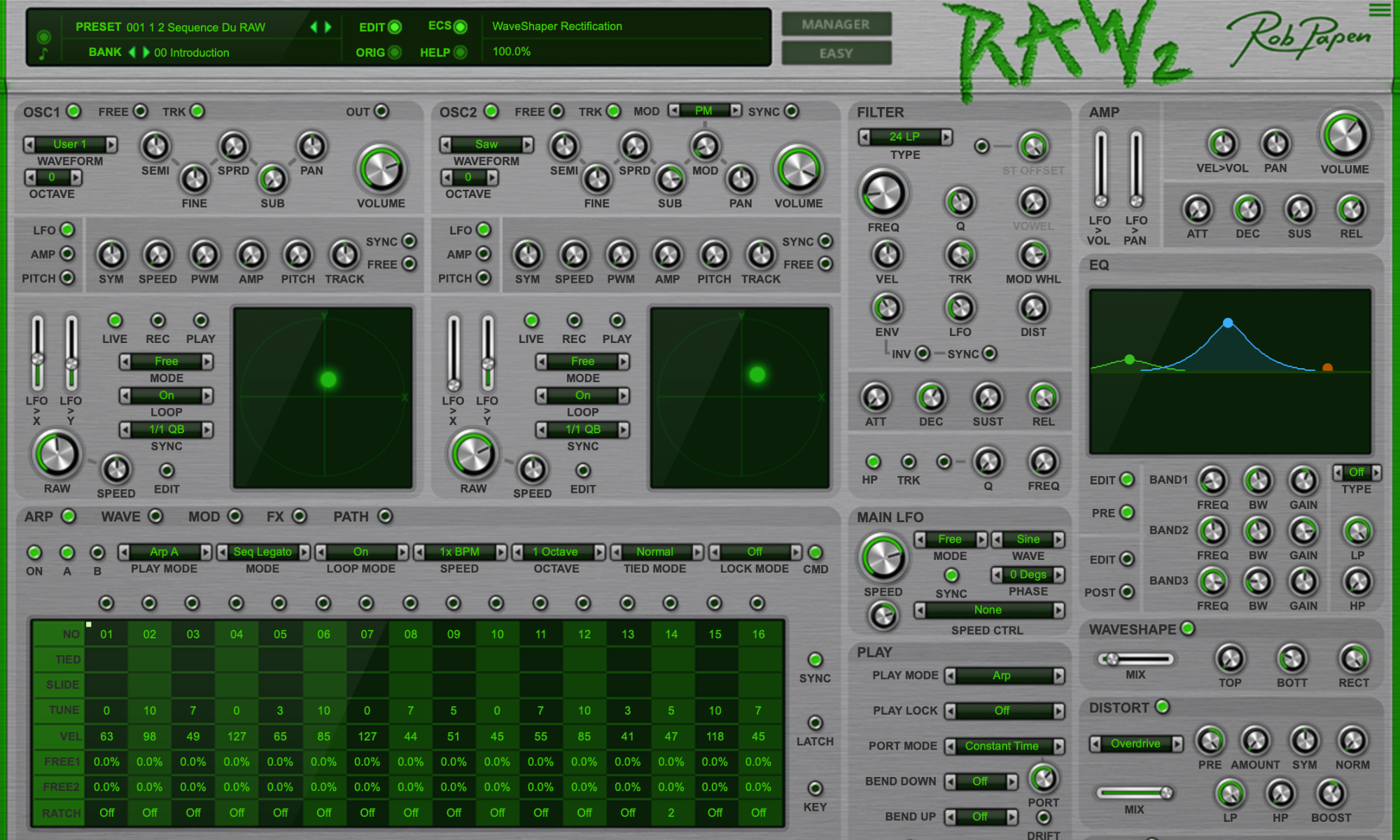This screenshot has height=840, width=1400.
Task: Click the EASY button
Action: [836, 53]
